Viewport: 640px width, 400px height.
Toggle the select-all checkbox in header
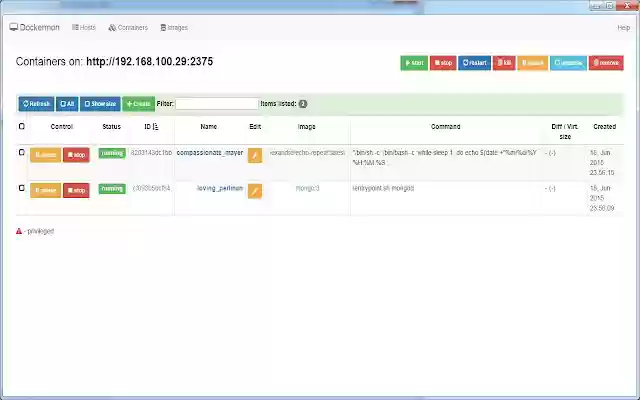22,126
